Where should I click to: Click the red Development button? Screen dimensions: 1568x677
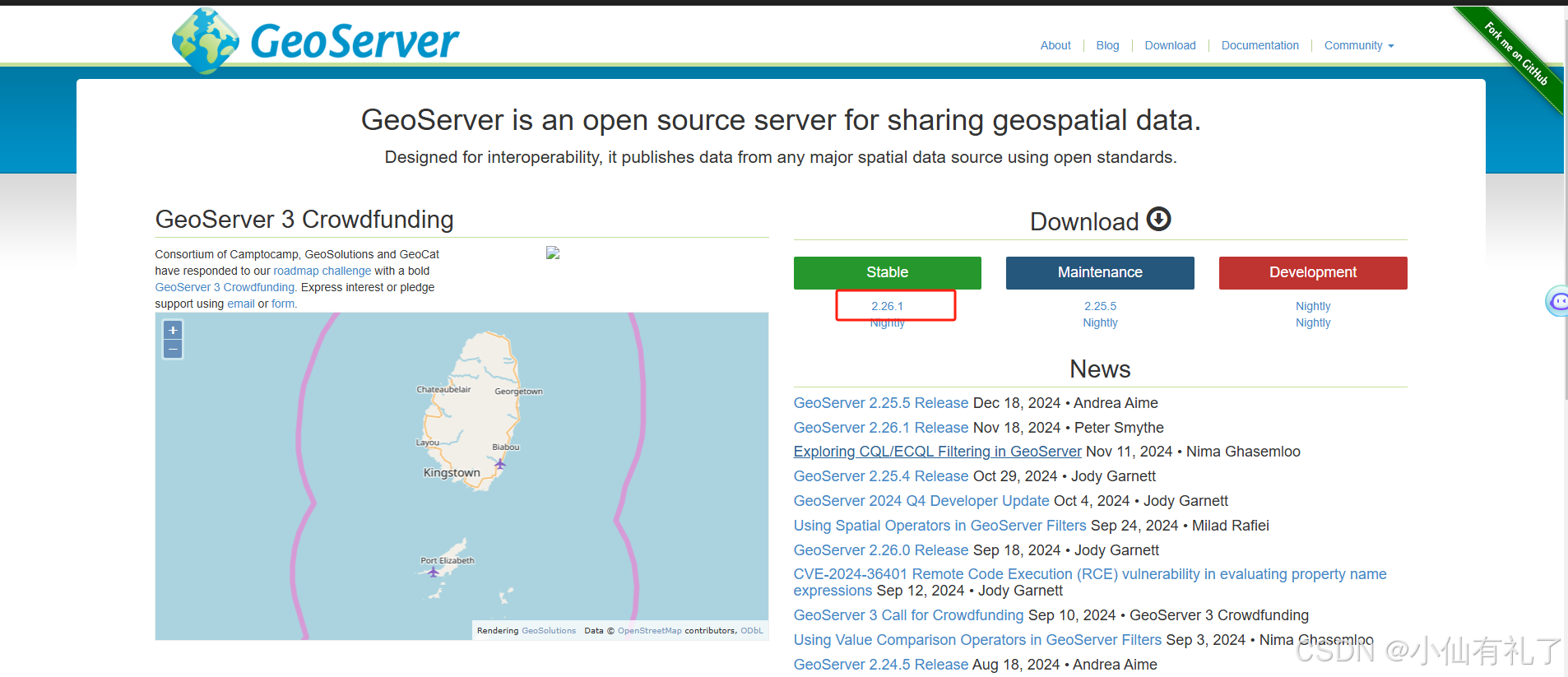1313,272
